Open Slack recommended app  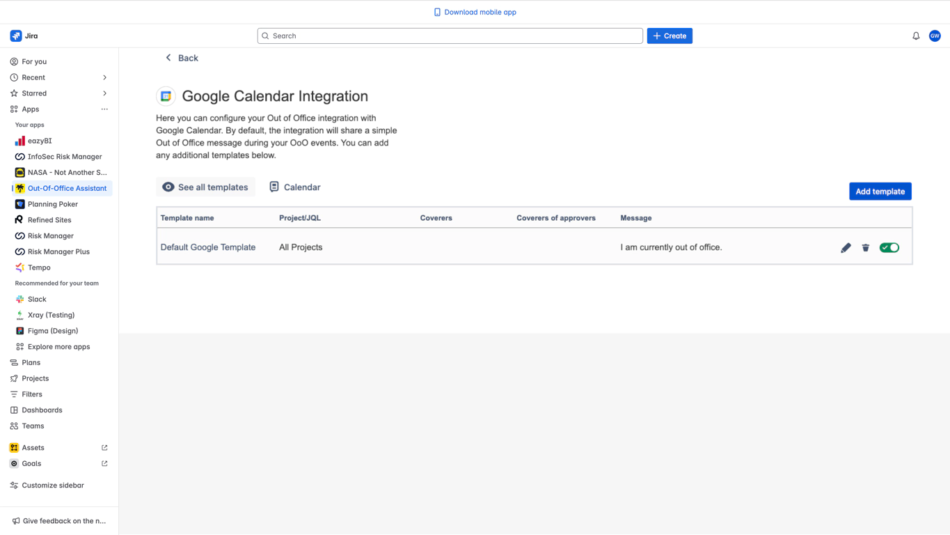pyautogui.click(x=37, y=299)
